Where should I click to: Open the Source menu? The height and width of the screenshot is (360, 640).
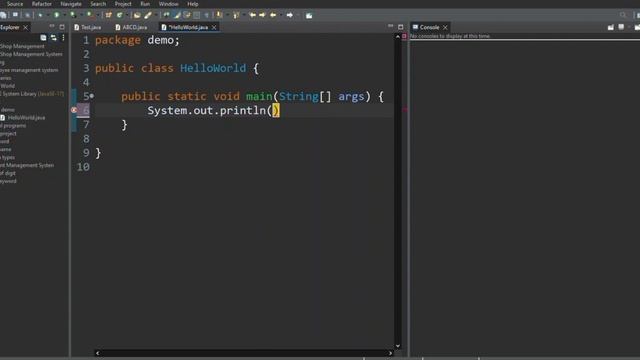(x=15, y=4)
